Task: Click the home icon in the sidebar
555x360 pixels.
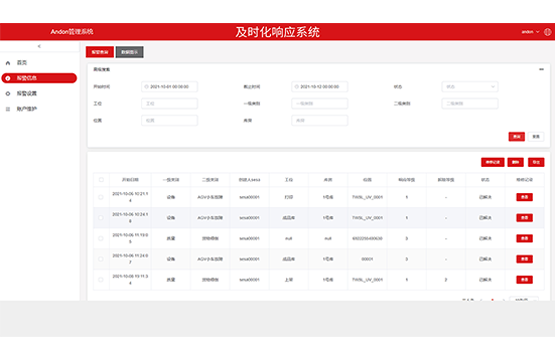Action: click(x=8, y=63)
